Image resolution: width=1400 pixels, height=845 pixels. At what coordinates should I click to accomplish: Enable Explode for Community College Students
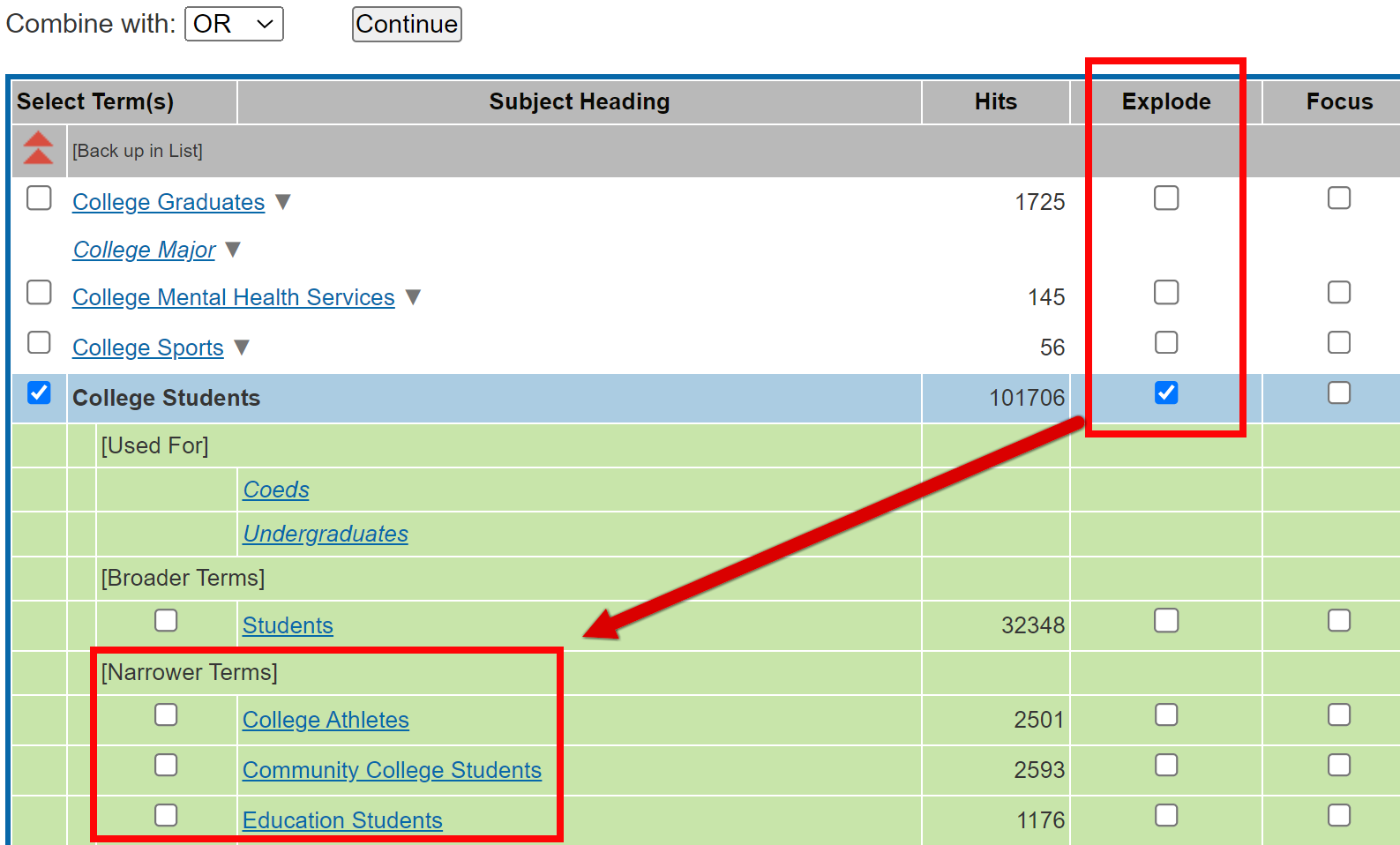click(x=1166, y=765)
